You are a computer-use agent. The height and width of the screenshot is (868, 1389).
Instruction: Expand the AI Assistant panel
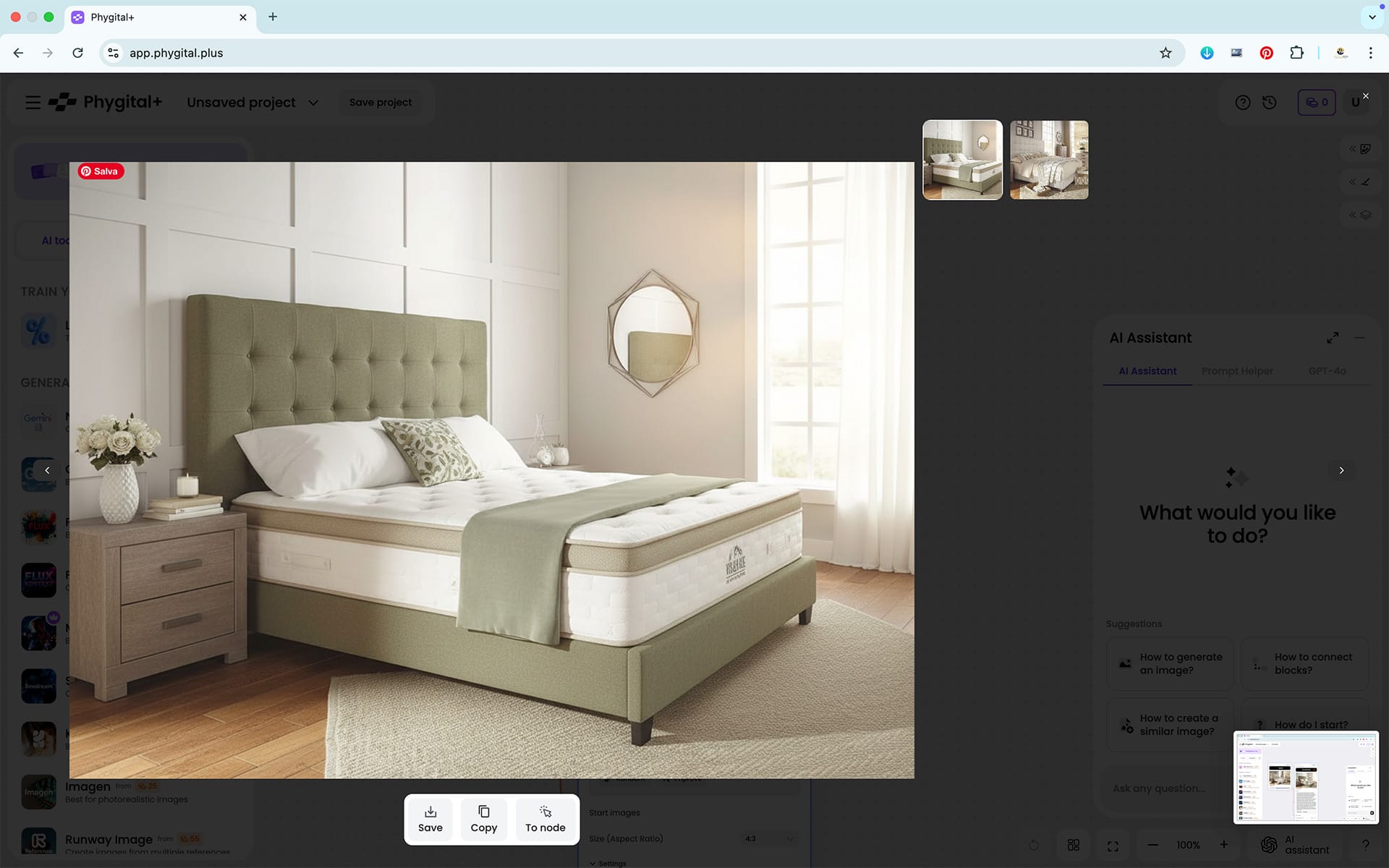point(1332,338)
